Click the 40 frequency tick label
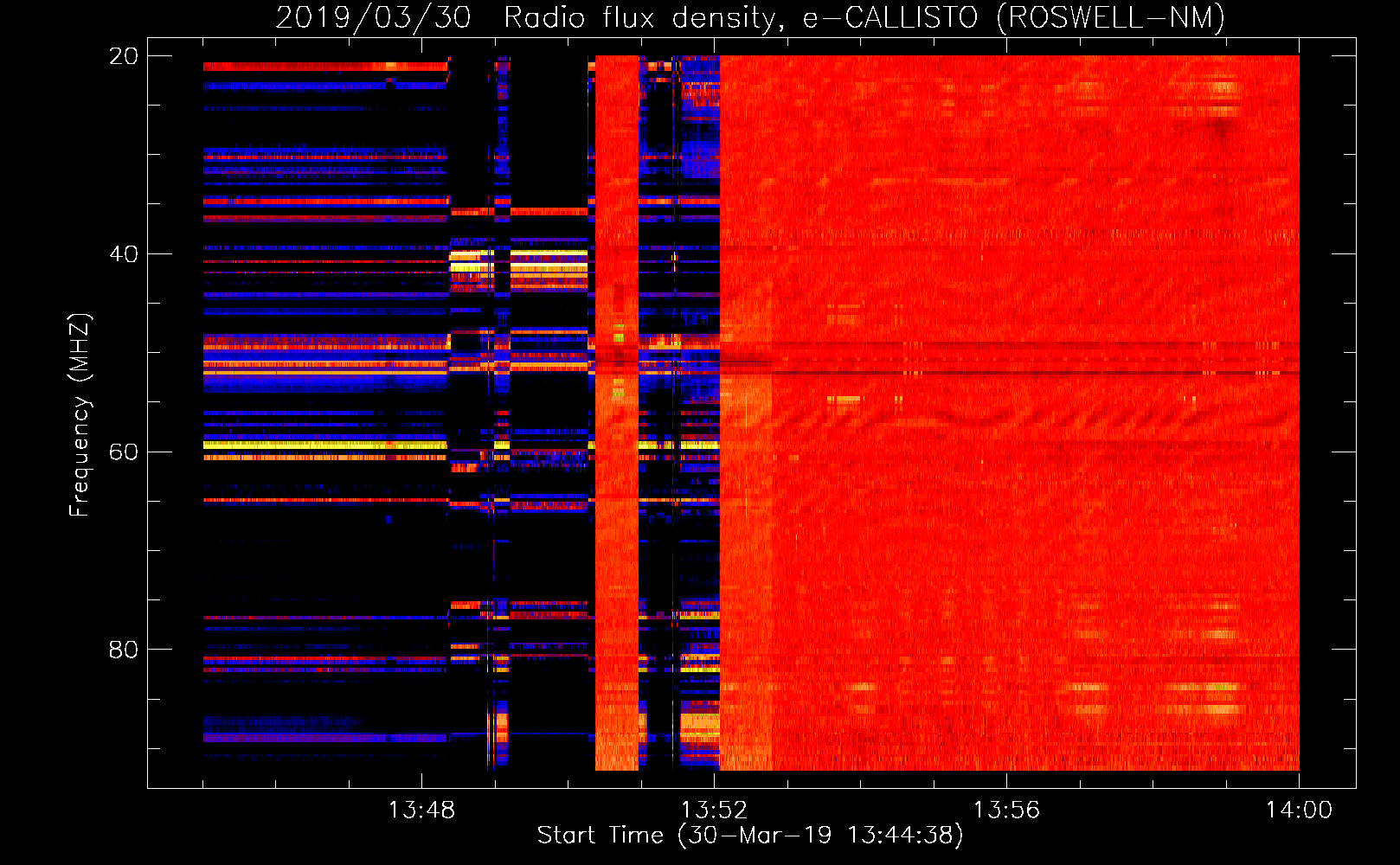Screen dimensions: 1400x865 point(123,254)
